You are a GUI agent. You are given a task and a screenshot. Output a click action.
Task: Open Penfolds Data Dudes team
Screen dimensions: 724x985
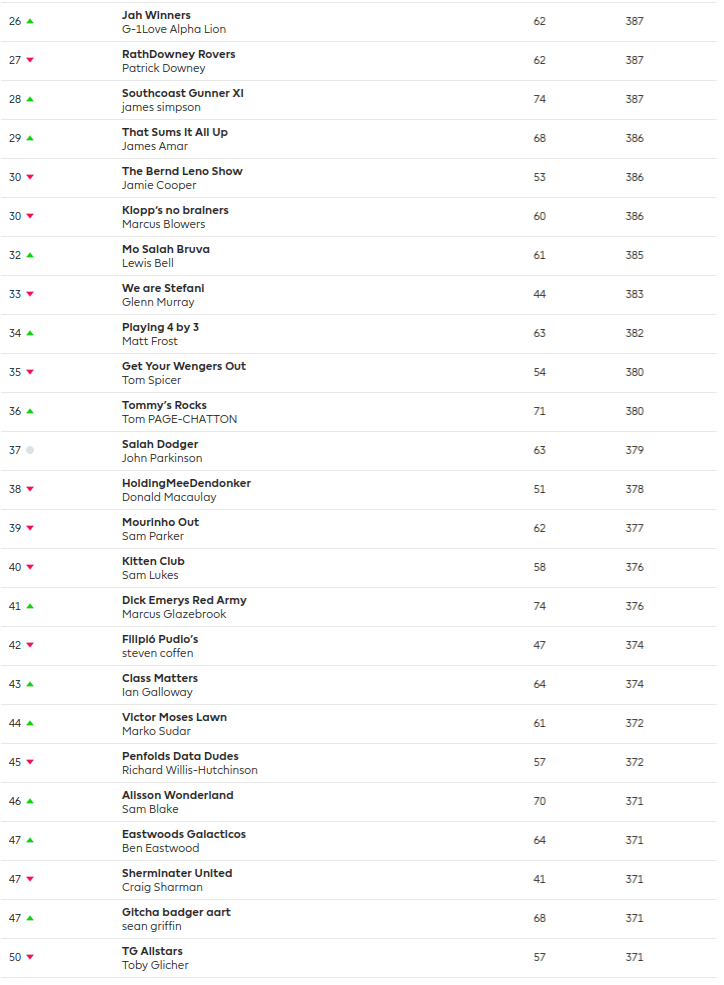tap(180, 756)
